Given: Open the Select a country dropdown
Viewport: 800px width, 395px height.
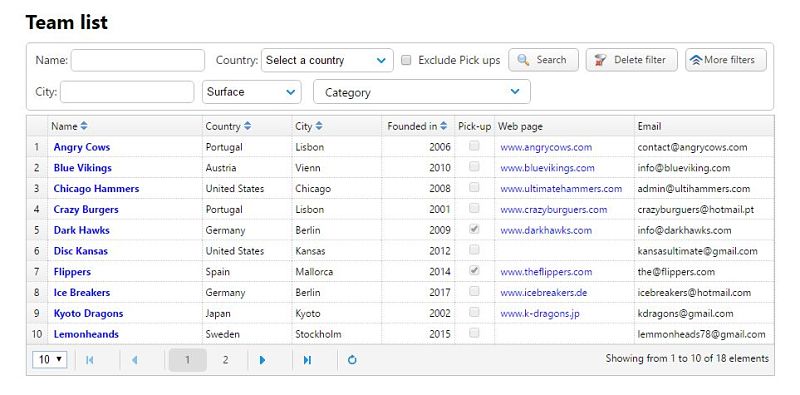Looking at the screenshot, I should pyautogui.click(x=327, y=60).
